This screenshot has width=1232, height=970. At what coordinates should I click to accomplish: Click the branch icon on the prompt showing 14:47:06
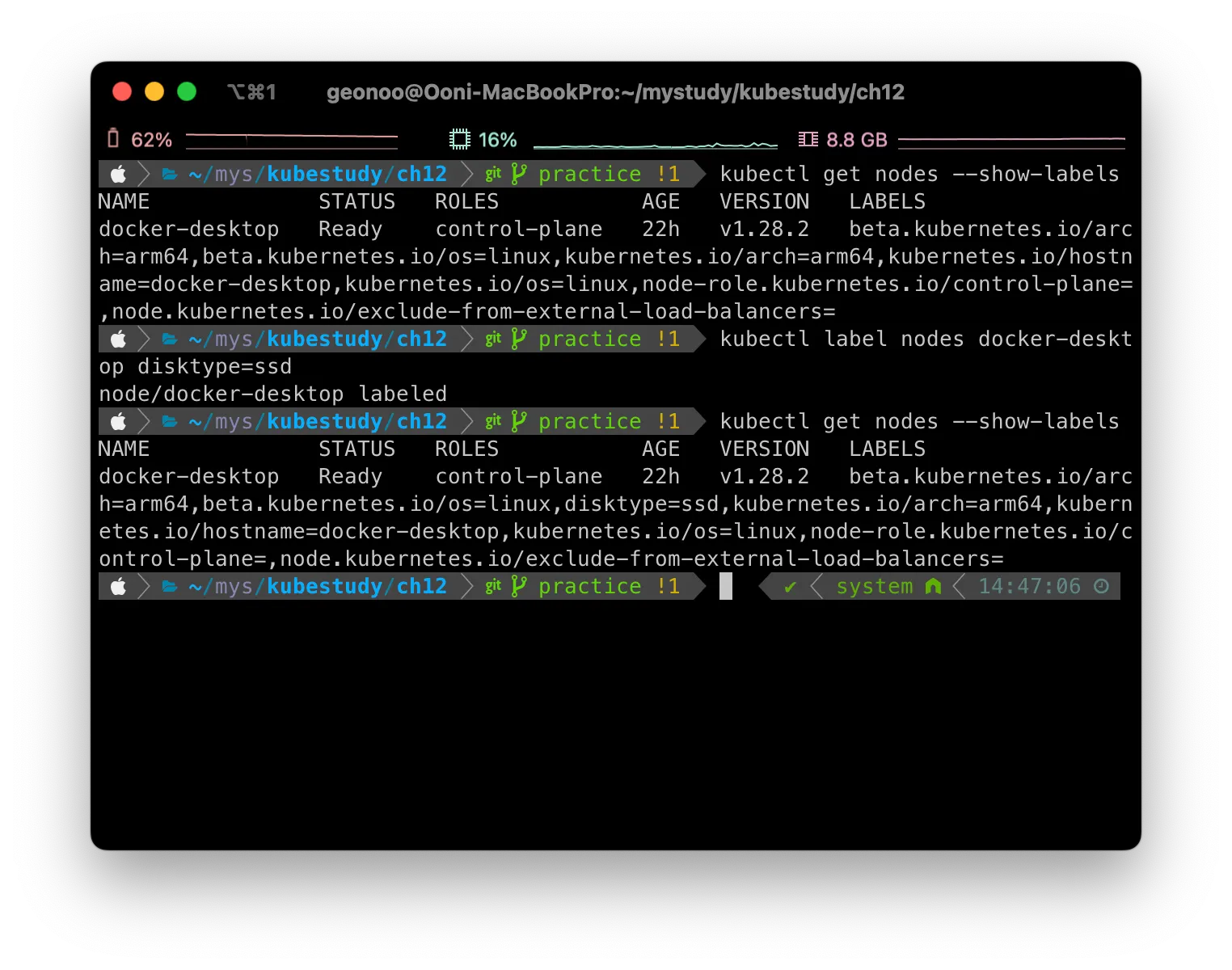click(x=519, y=587)
